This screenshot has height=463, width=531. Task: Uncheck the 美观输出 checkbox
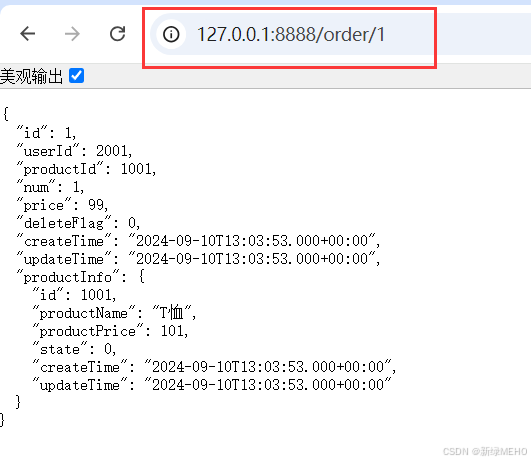(77, 76)
